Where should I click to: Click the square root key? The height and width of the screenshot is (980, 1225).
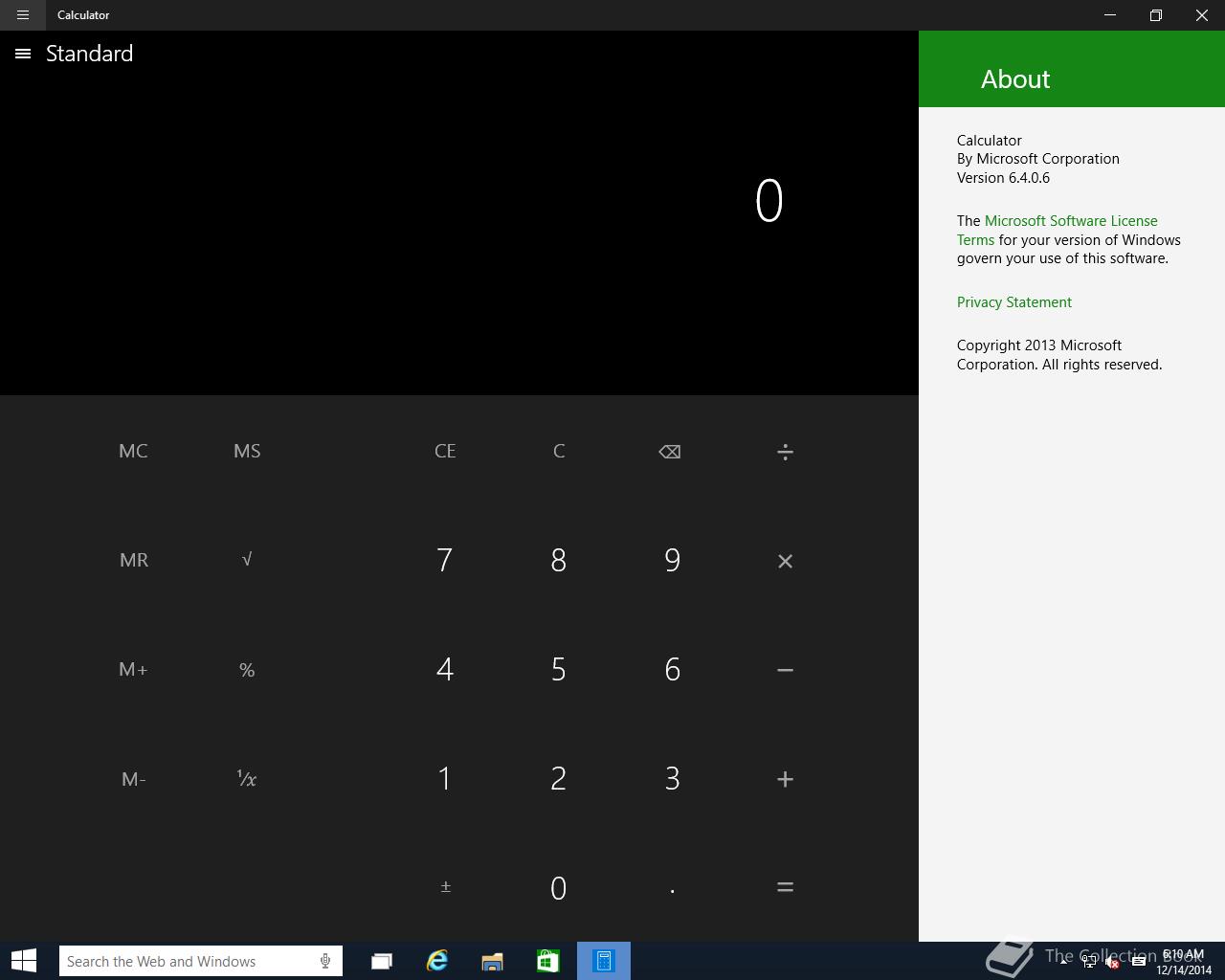tap(247, 560)
